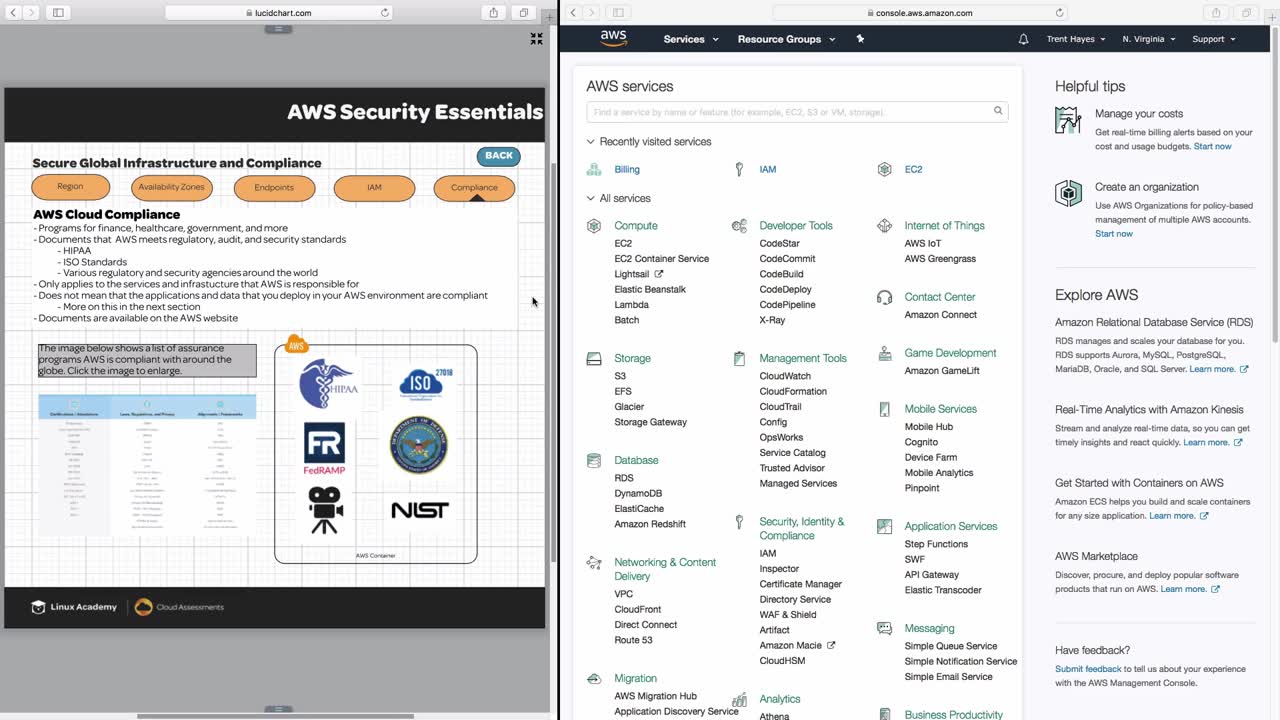Click the search magnifier in AWS services field
Screen dimensions: 1280x720
(x=998, y=111)
